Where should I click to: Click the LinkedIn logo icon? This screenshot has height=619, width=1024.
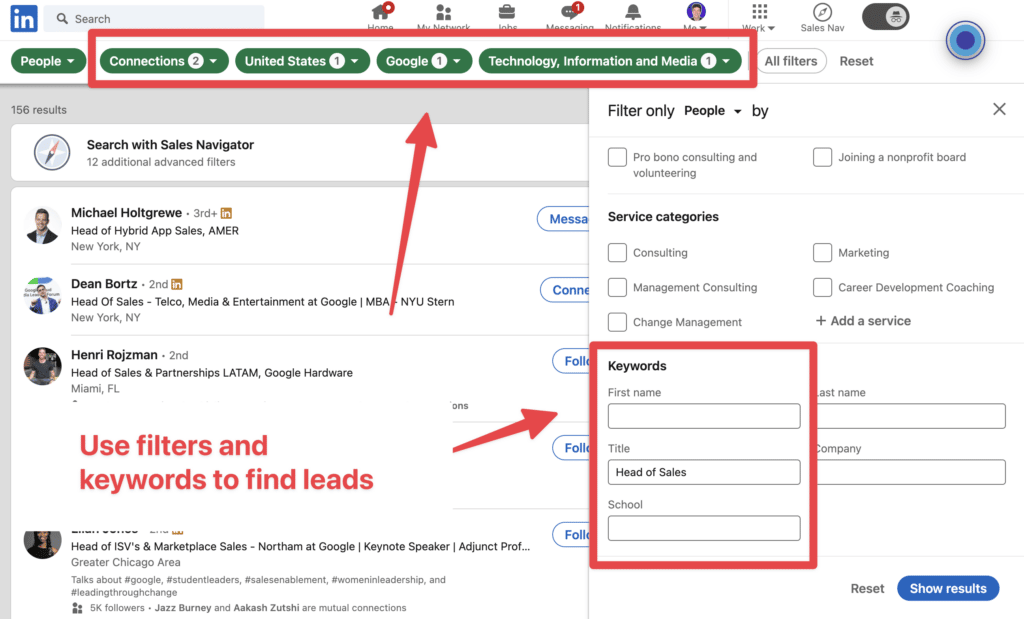(24, 19)
